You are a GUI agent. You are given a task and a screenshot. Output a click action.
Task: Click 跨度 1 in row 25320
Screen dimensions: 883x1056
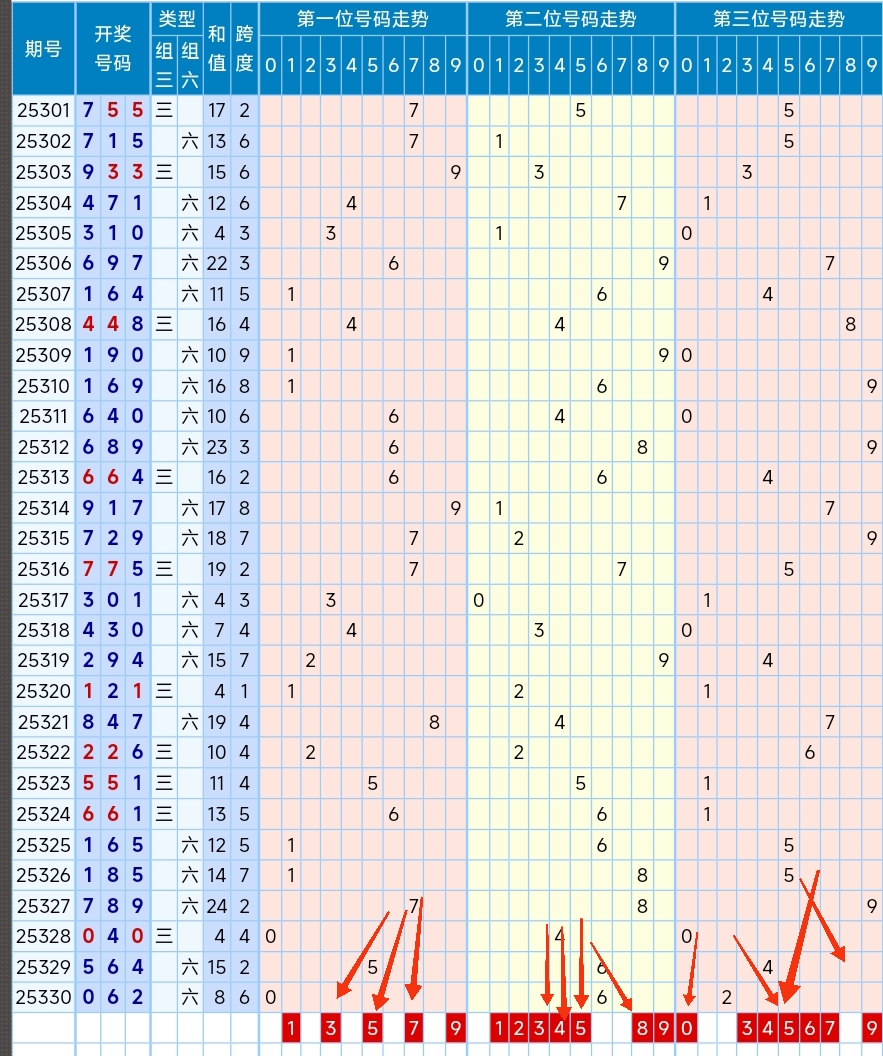(244, 692)
